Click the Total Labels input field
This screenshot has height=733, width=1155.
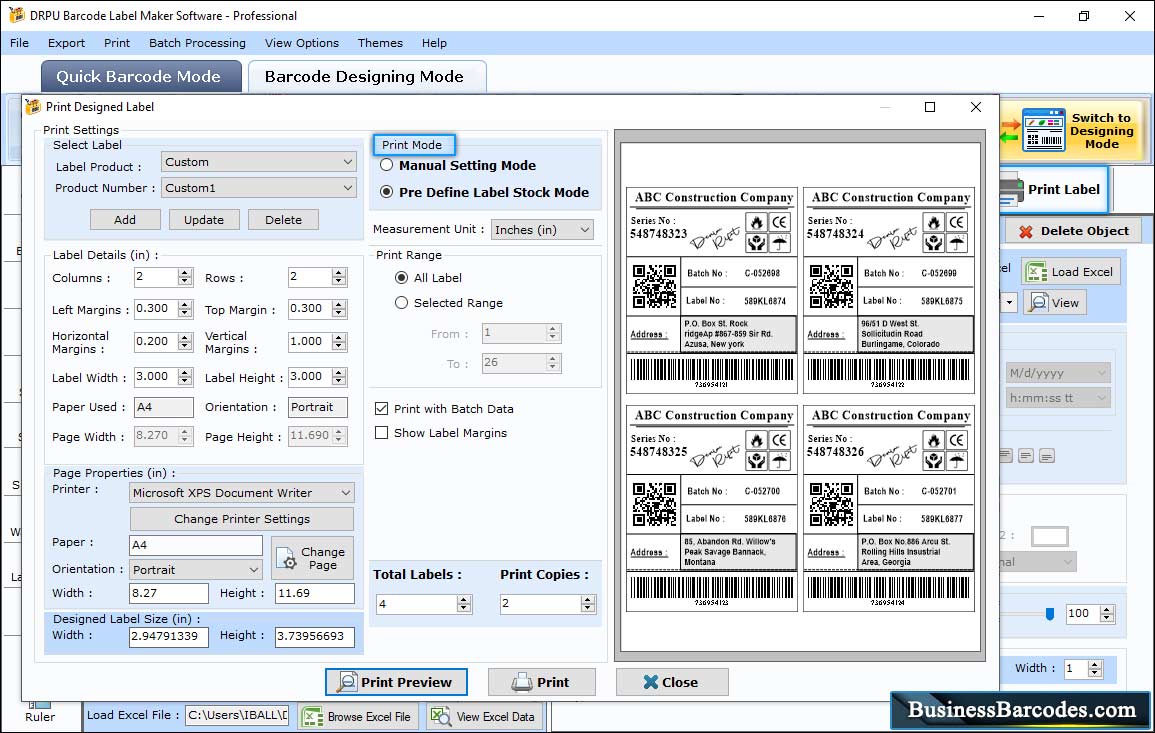417,604
